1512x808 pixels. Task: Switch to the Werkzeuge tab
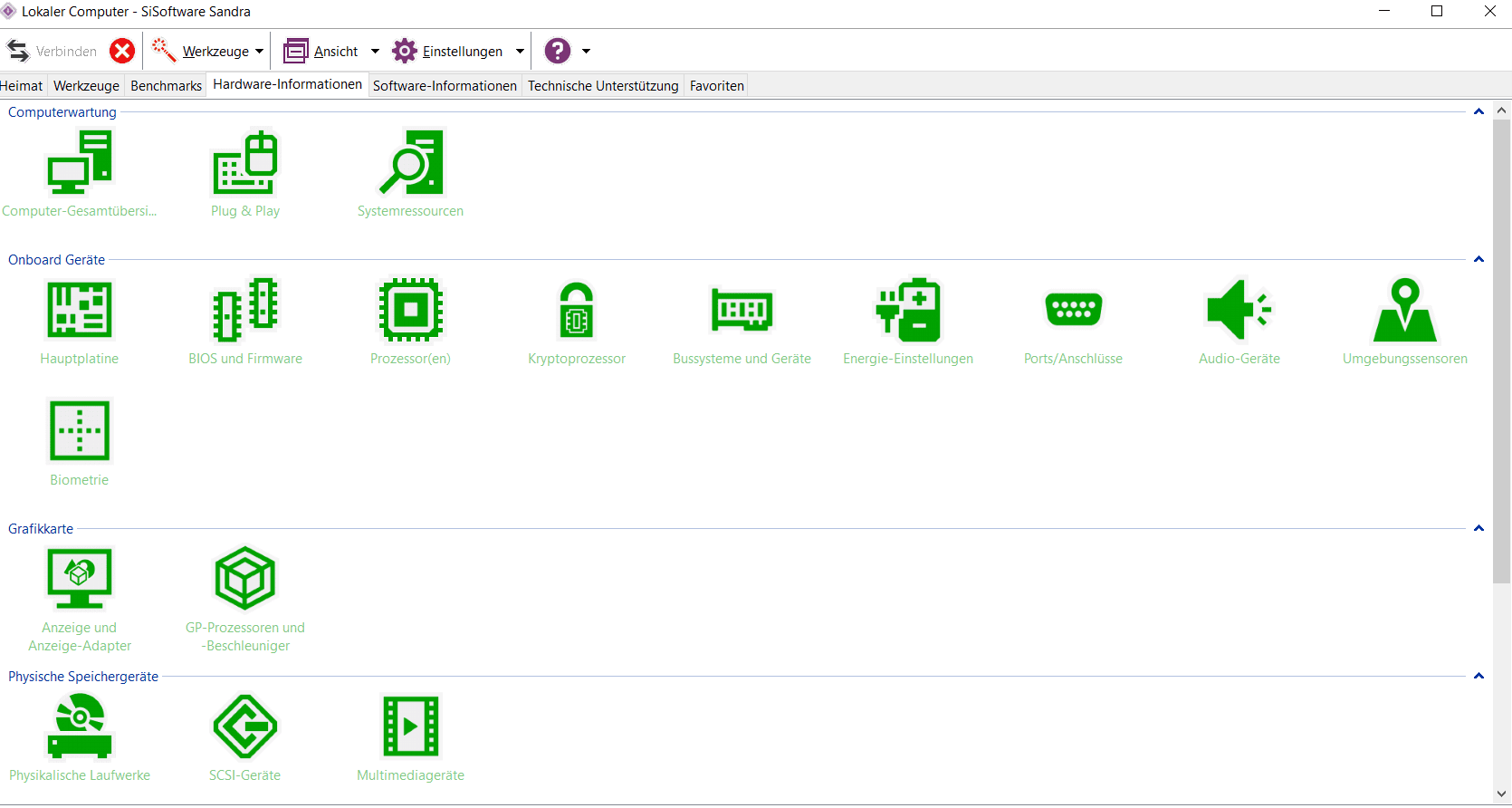pyautogui.click(x=86, y=86)
